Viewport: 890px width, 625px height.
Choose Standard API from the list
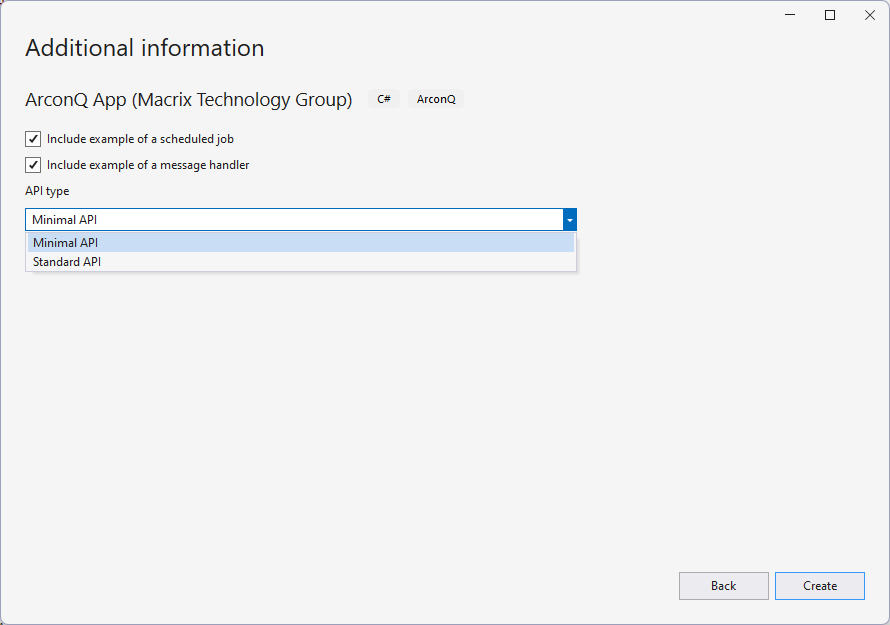tap(301, 262)
